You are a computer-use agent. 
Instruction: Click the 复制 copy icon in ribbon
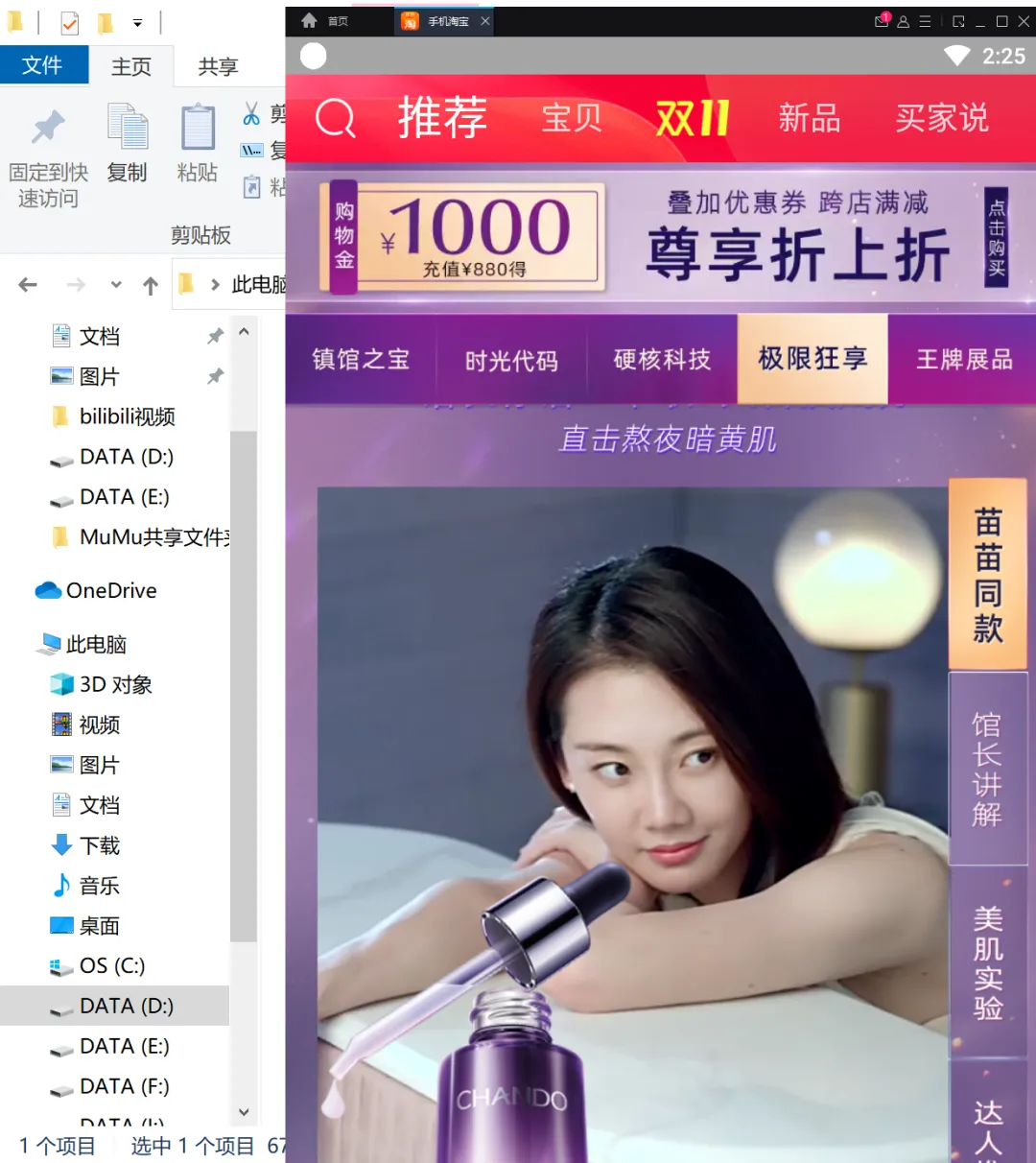(x=128, y=127)
